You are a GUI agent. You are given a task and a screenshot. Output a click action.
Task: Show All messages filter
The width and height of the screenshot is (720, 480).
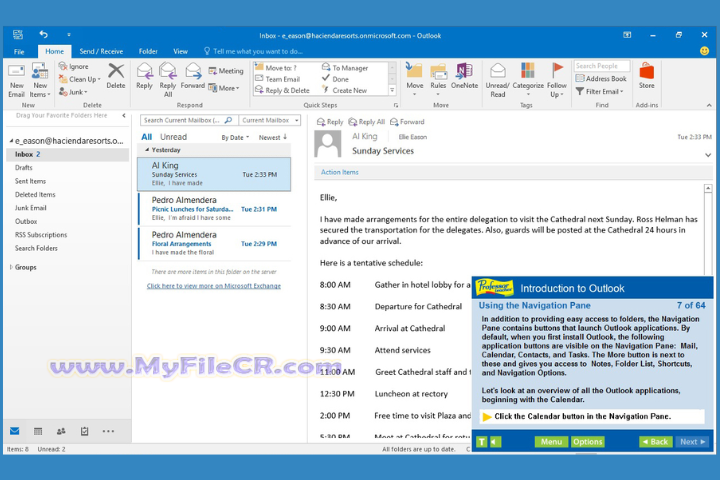click(x=146, y=137)
